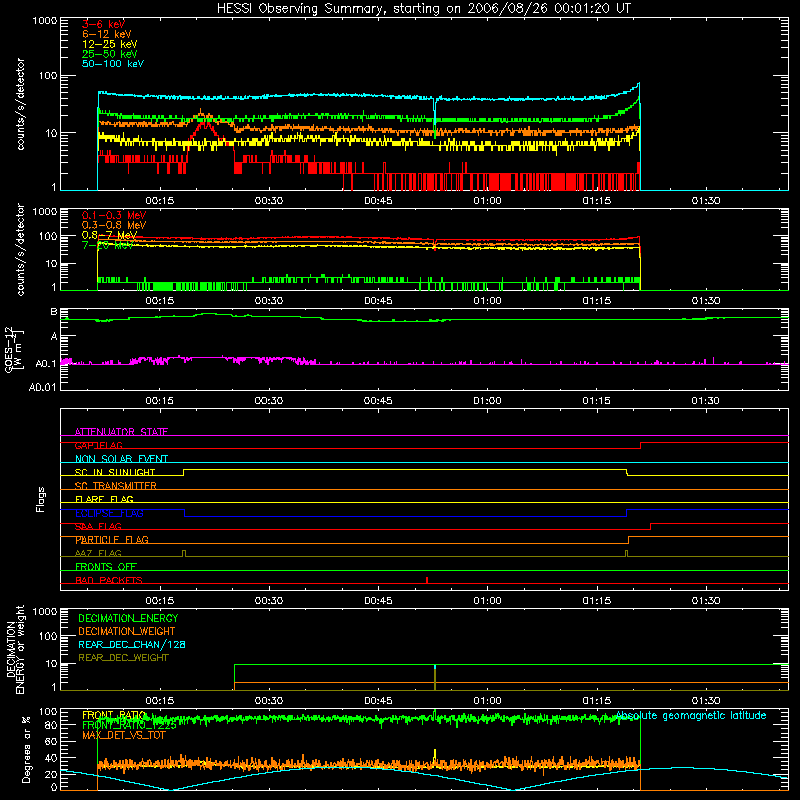800x800 pixels.
Task: Click the red BAD_PACKETS spike marker
Action: click(x=427, y=580)
